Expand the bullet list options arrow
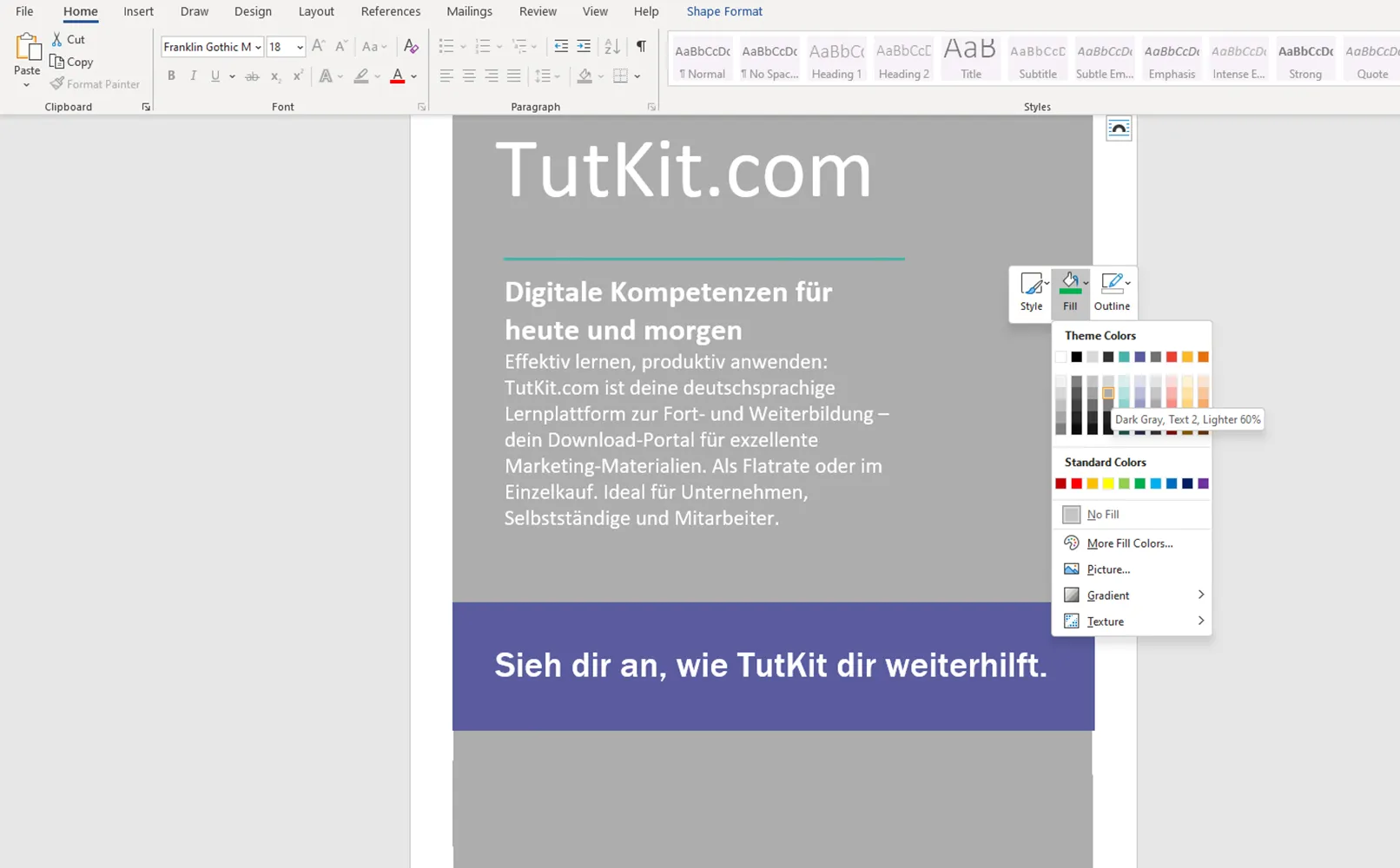The height and width of the screenshot is (868, 1400). pos(463,47)
